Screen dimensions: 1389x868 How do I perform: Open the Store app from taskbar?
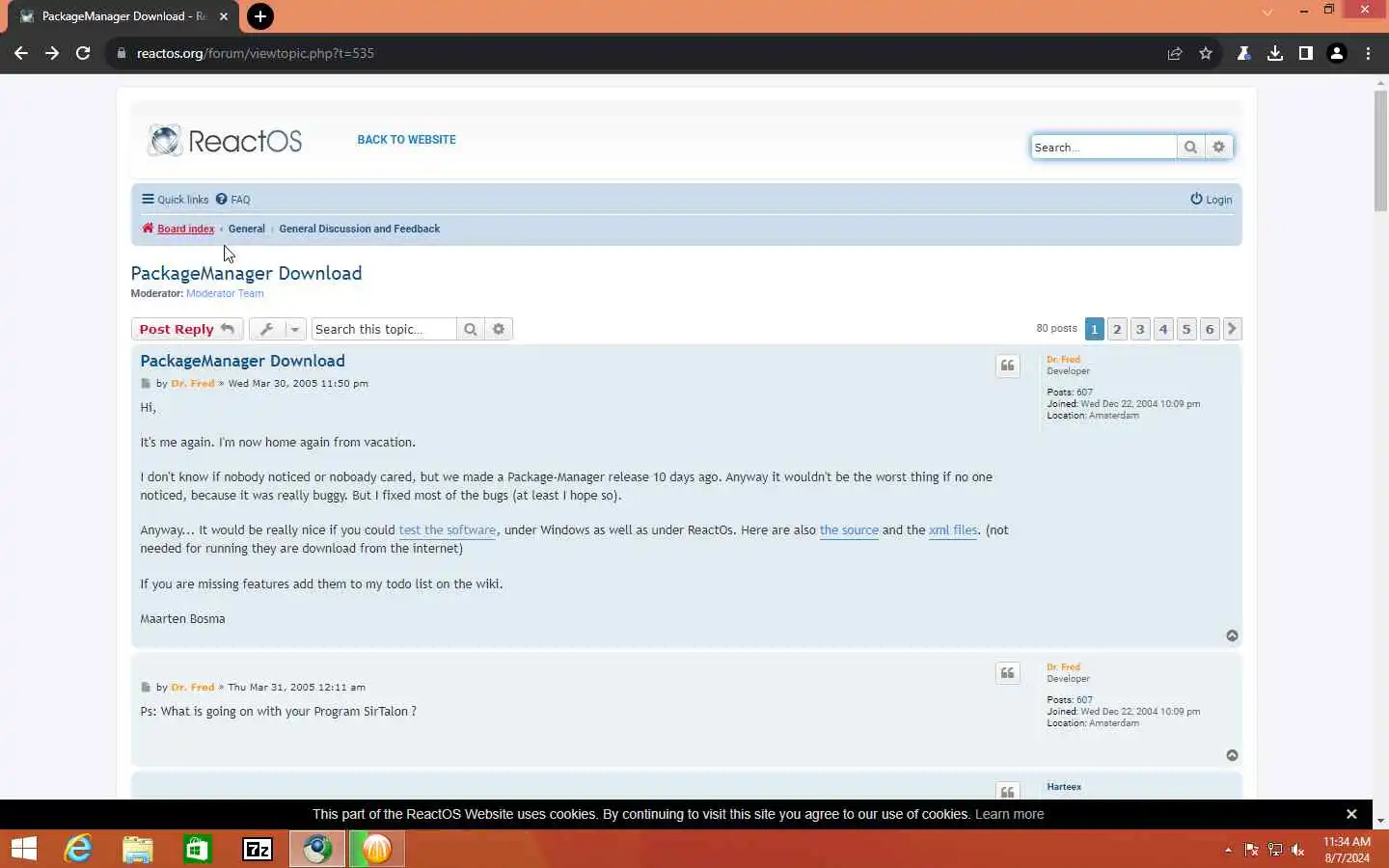198,849
